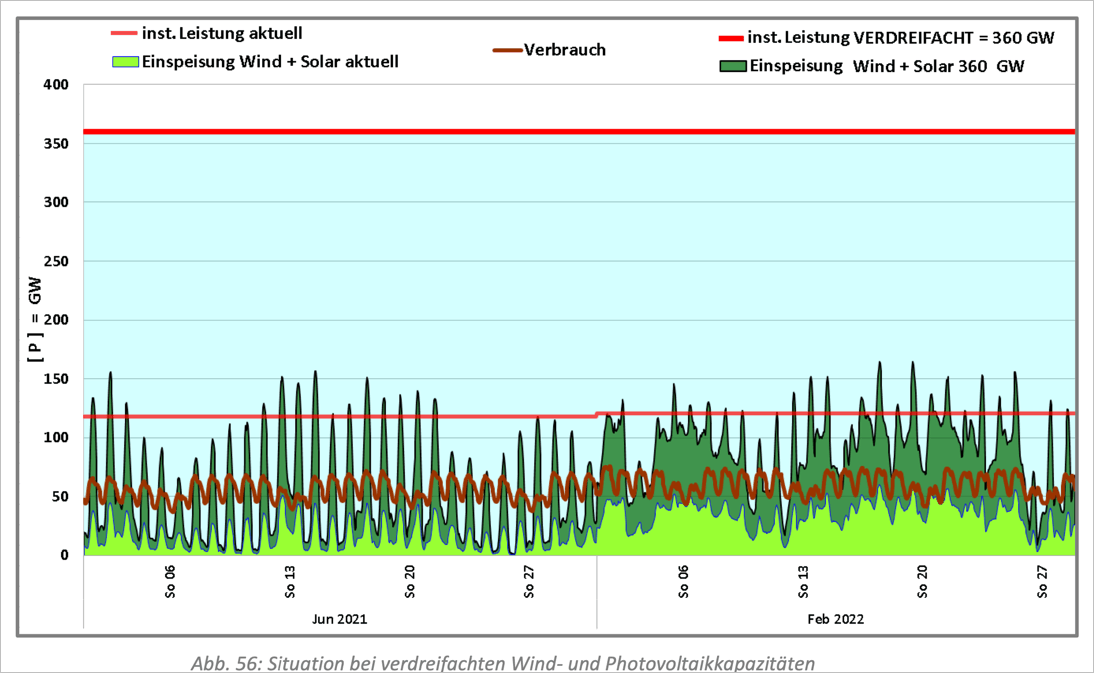Screen dimensions: 1094x673
Task: Click 'So 27' tick under Jun 2021
Action: tap(530, 582)
